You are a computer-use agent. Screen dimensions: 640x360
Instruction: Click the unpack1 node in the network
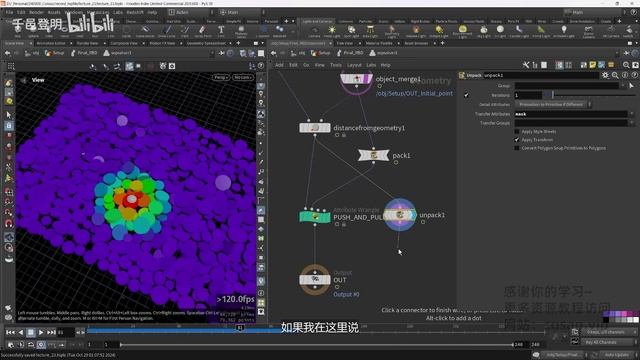(400, 215)
